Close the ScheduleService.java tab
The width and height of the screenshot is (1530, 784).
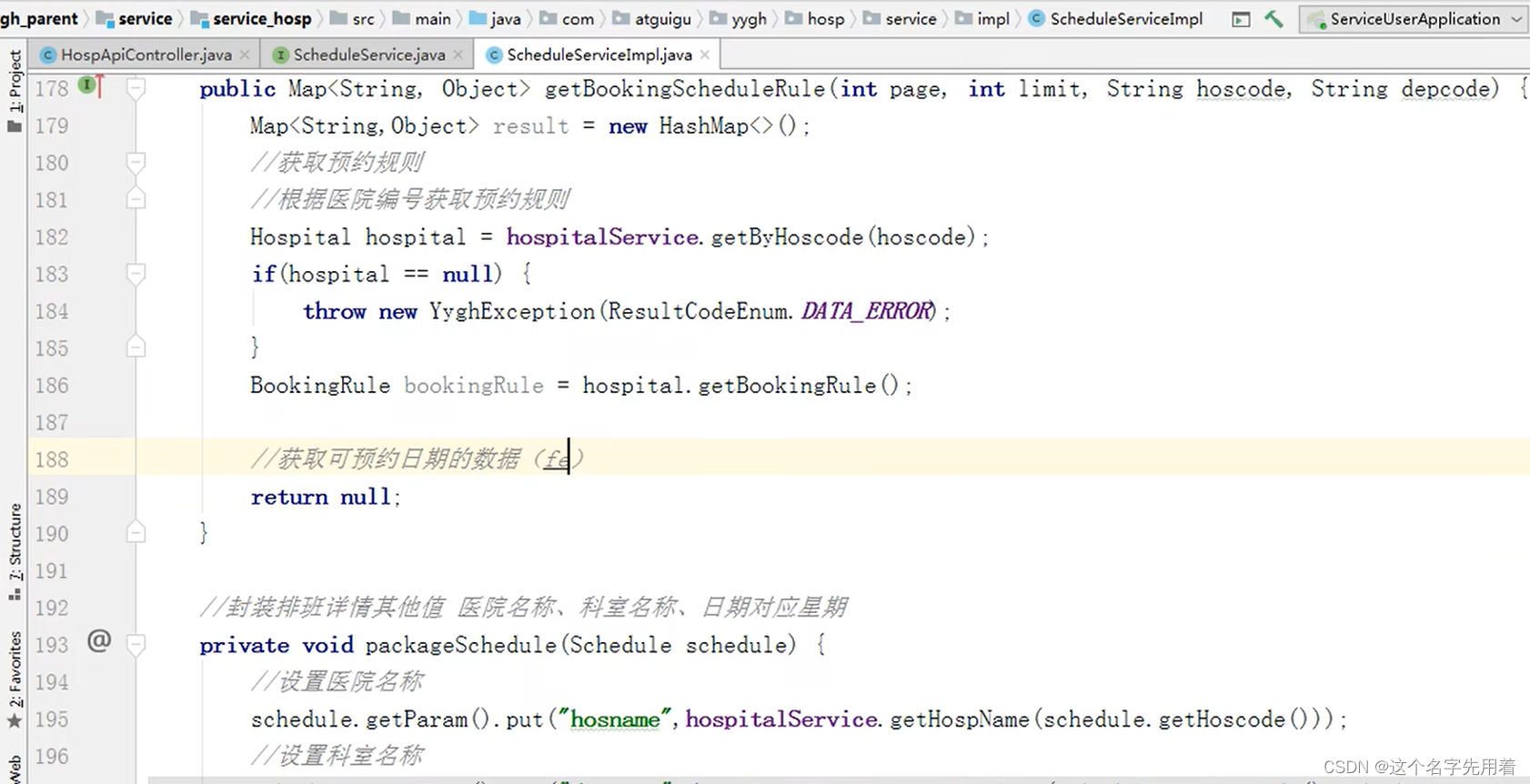coord(458,55)
